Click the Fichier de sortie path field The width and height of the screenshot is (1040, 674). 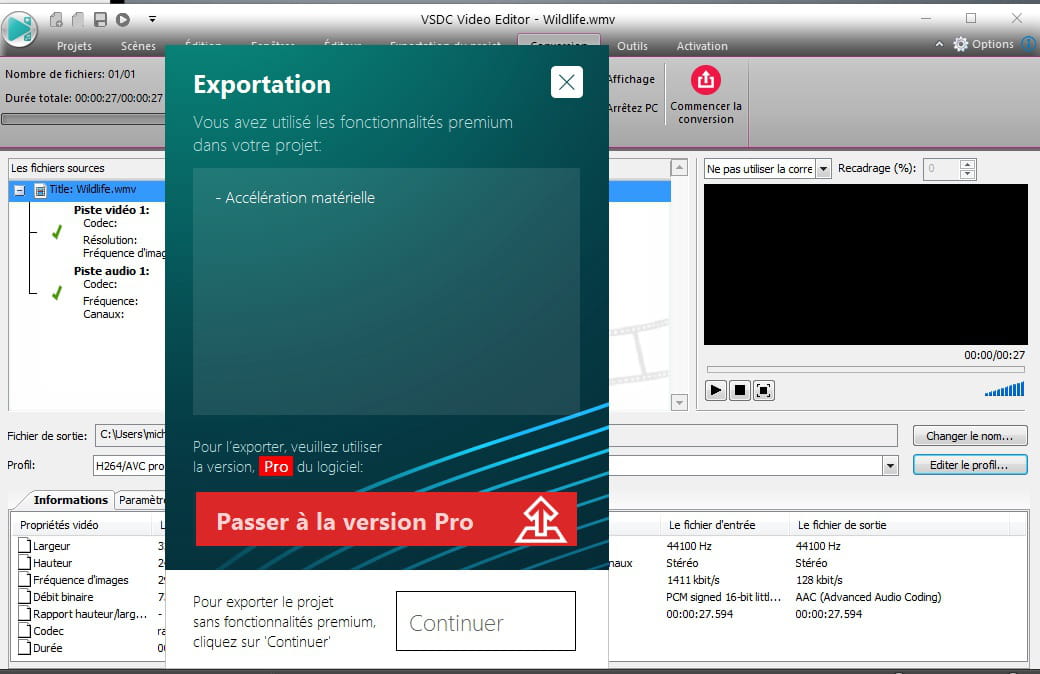point(496,435)
